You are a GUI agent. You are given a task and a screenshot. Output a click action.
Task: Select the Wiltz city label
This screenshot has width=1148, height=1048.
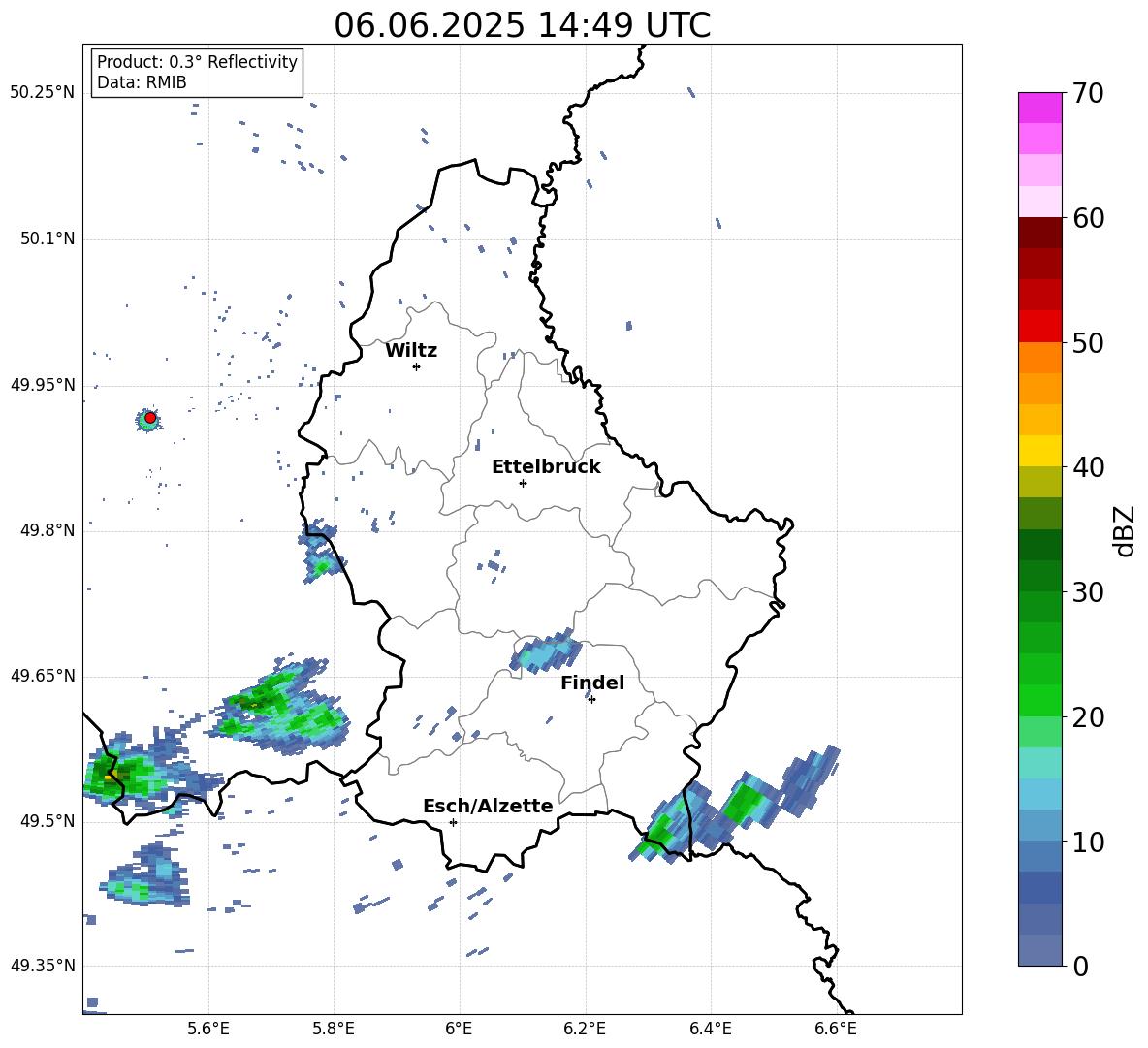411,351
